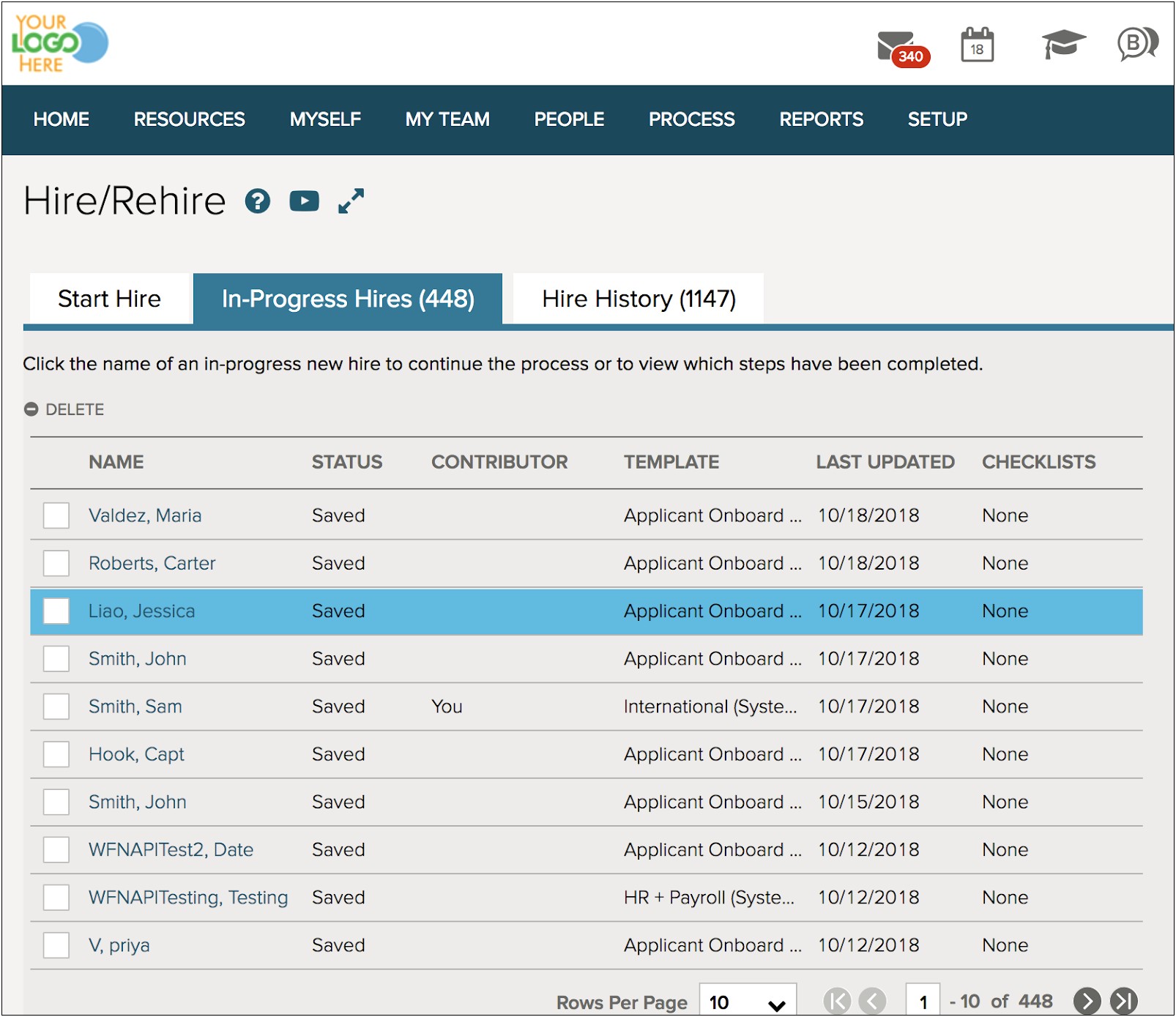The image size is (1176, 1017).
Task: Click the DELETE button
Action: pyautogui.click(x=64, y=409)
